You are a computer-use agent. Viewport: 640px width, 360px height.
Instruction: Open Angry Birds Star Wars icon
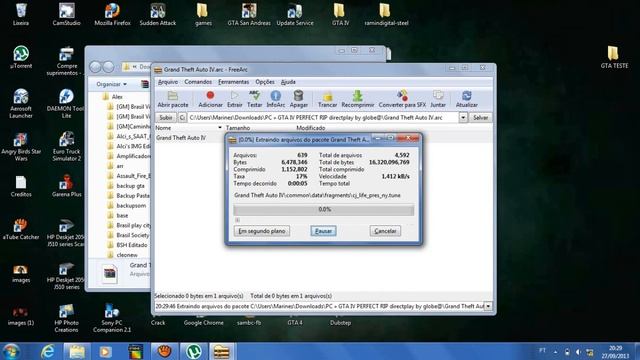21,146
